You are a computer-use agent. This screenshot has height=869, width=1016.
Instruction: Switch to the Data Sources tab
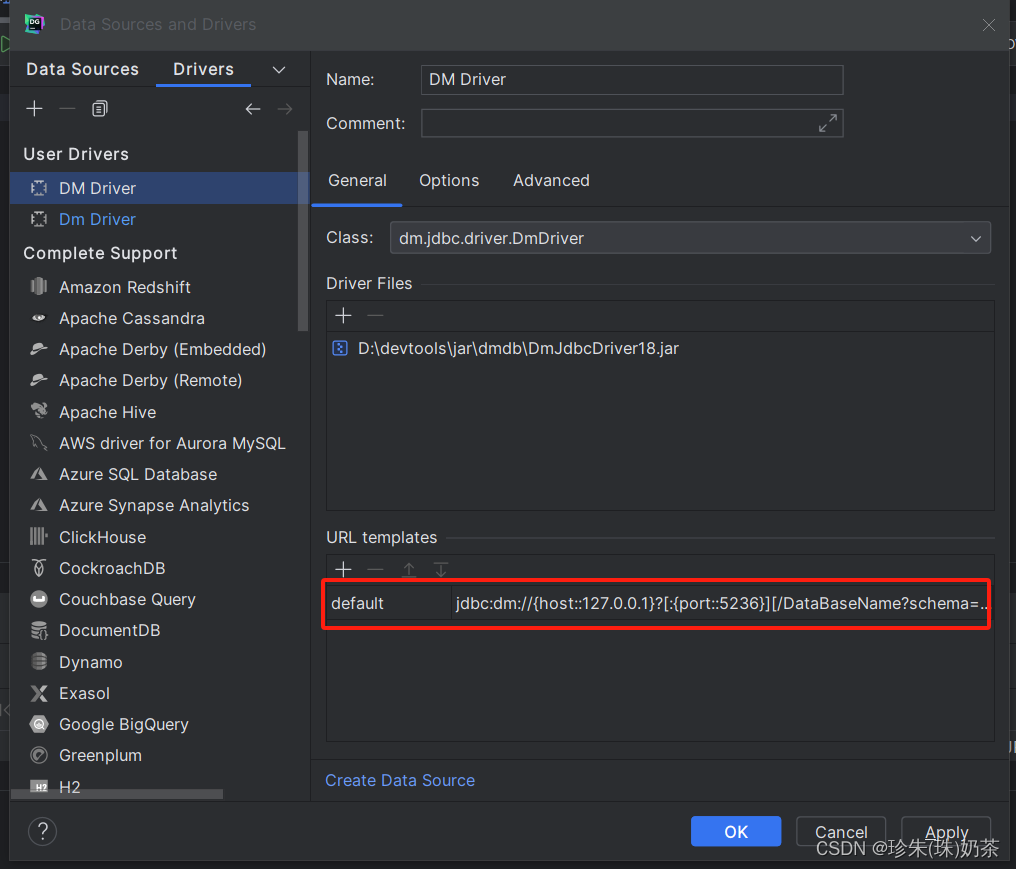pyautogui.click(x=82, y=69)
